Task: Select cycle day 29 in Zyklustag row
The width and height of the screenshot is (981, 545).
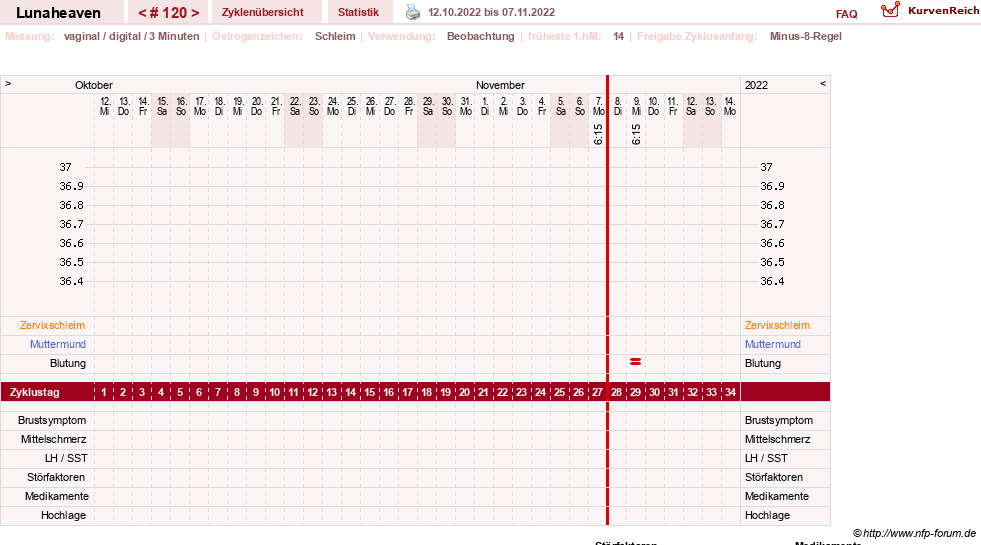Action: (636, 392)
